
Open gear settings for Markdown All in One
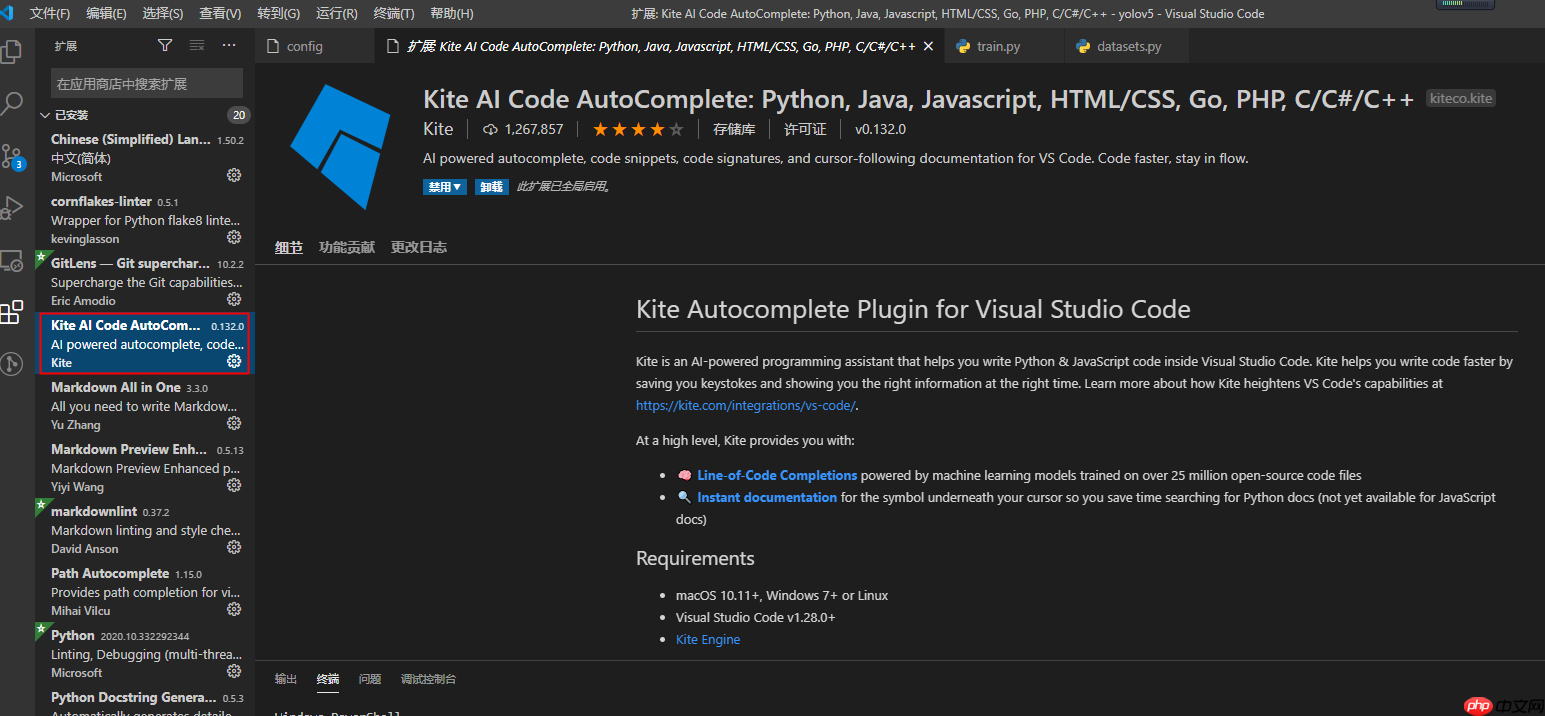(234, 423)
